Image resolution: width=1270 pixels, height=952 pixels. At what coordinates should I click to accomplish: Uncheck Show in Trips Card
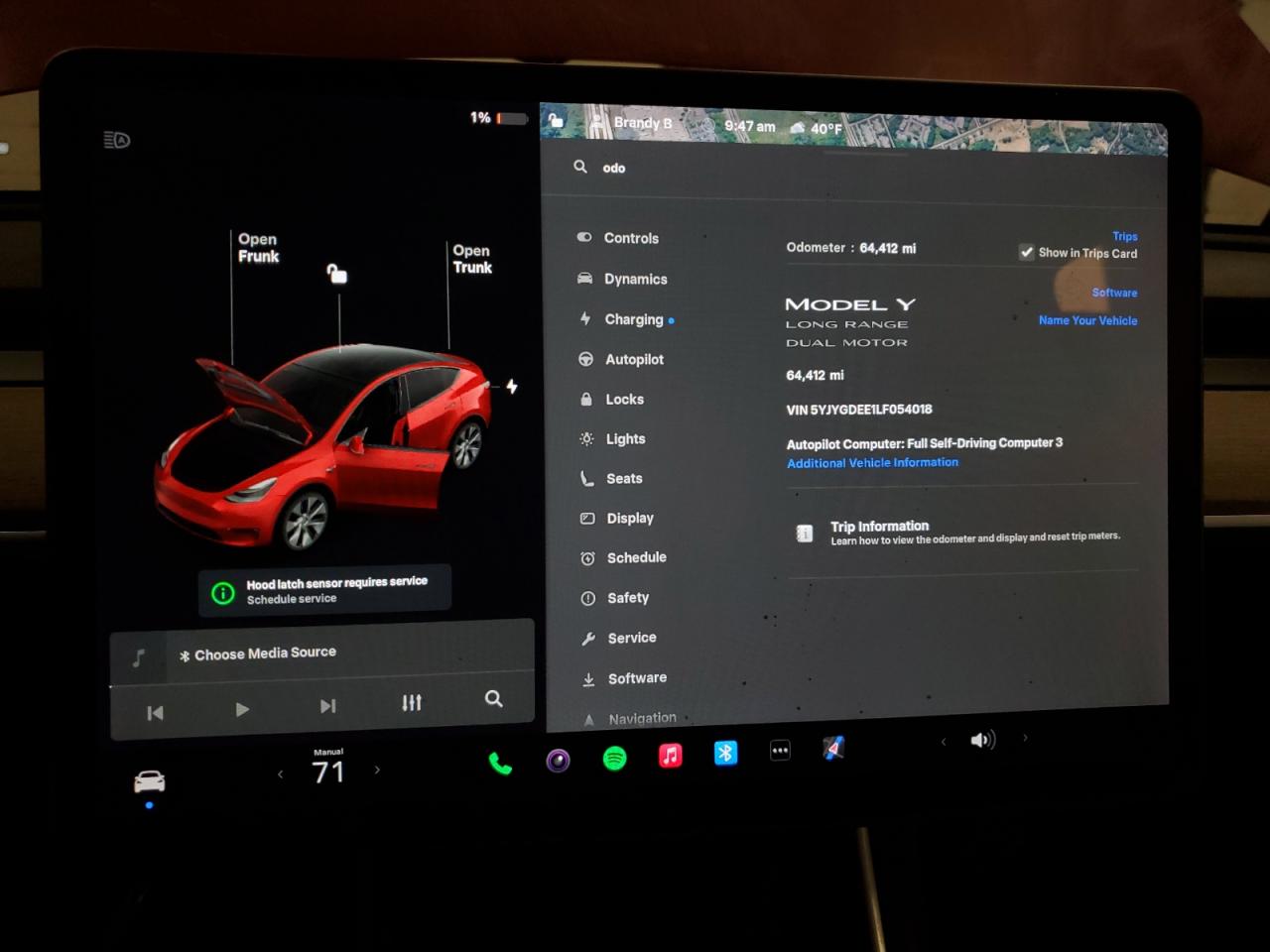click(1027, 252)
